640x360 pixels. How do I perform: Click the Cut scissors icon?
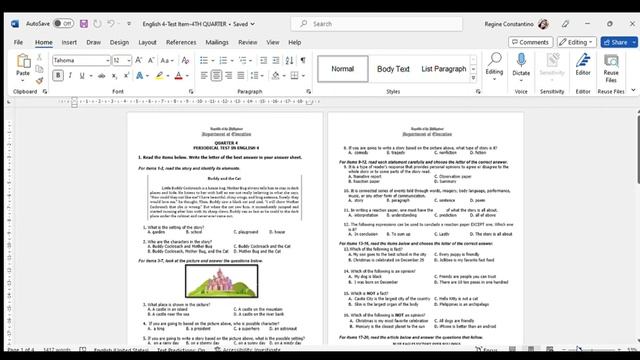pos(40,58)
